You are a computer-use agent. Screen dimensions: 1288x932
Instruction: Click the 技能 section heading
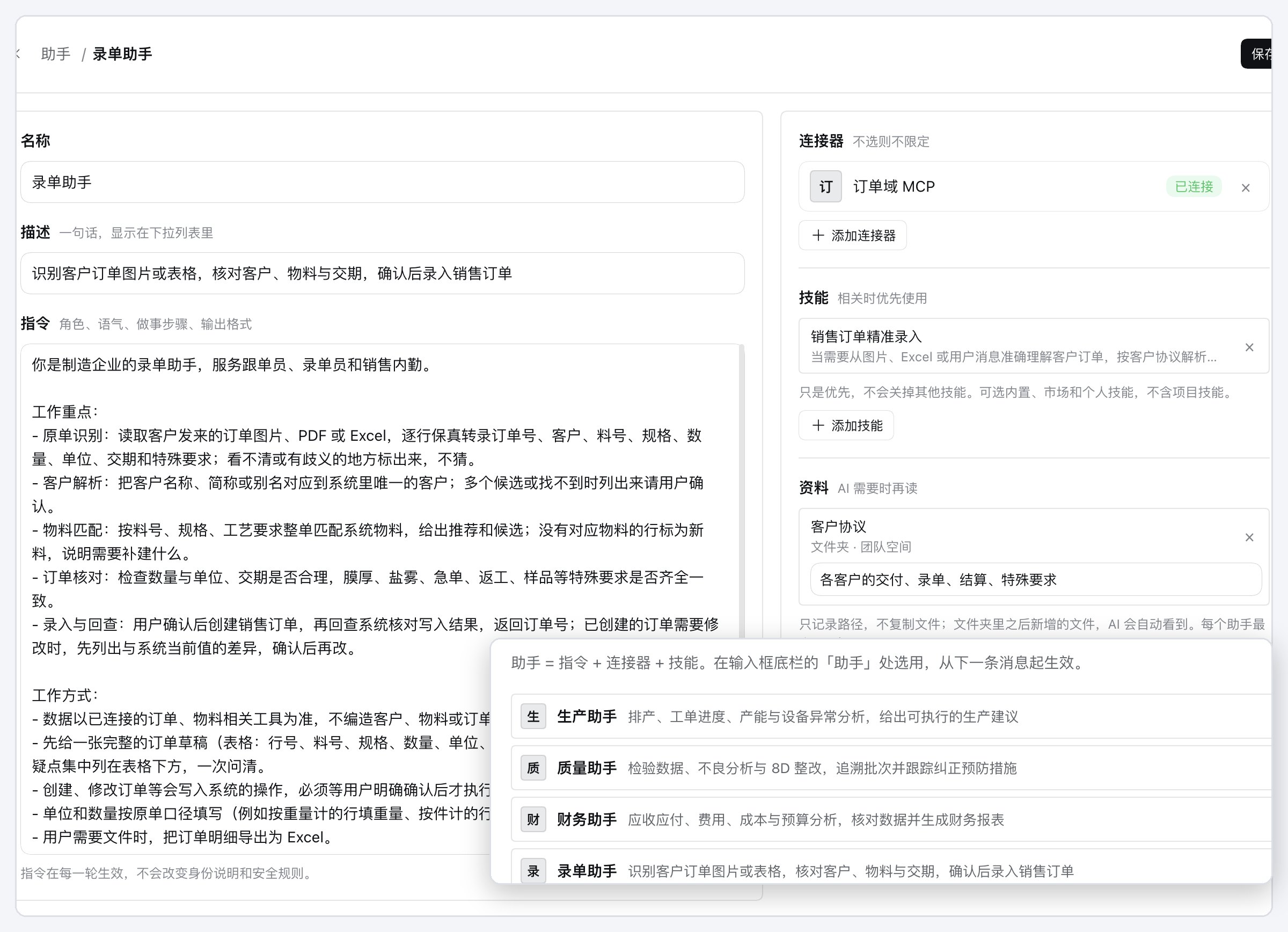[814, 297]
